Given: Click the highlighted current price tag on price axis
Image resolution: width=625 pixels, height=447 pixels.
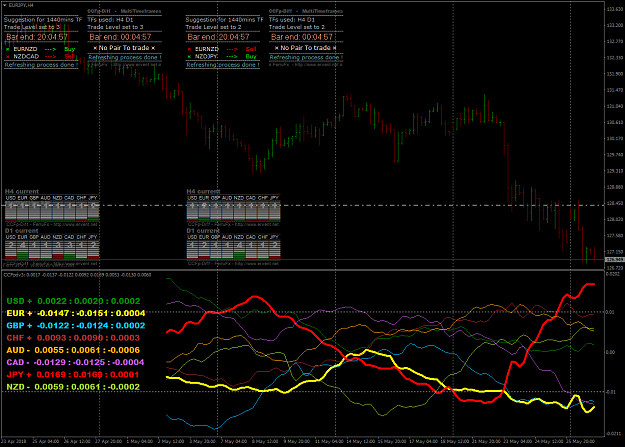Looking at the screenshot, I should 614,260.
